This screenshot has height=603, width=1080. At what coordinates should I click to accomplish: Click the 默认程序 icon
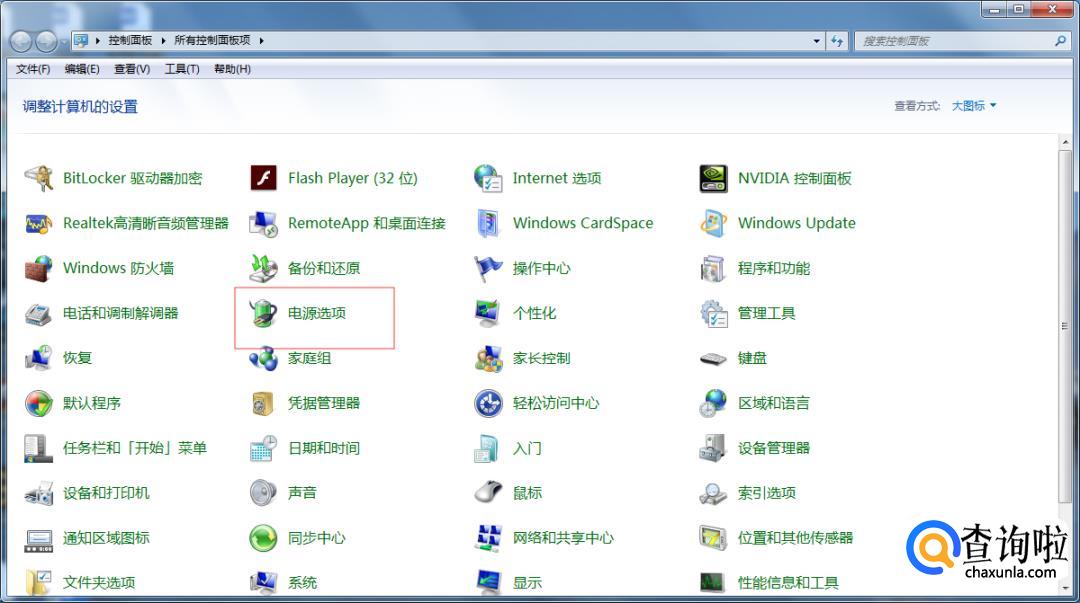point(39,403)
